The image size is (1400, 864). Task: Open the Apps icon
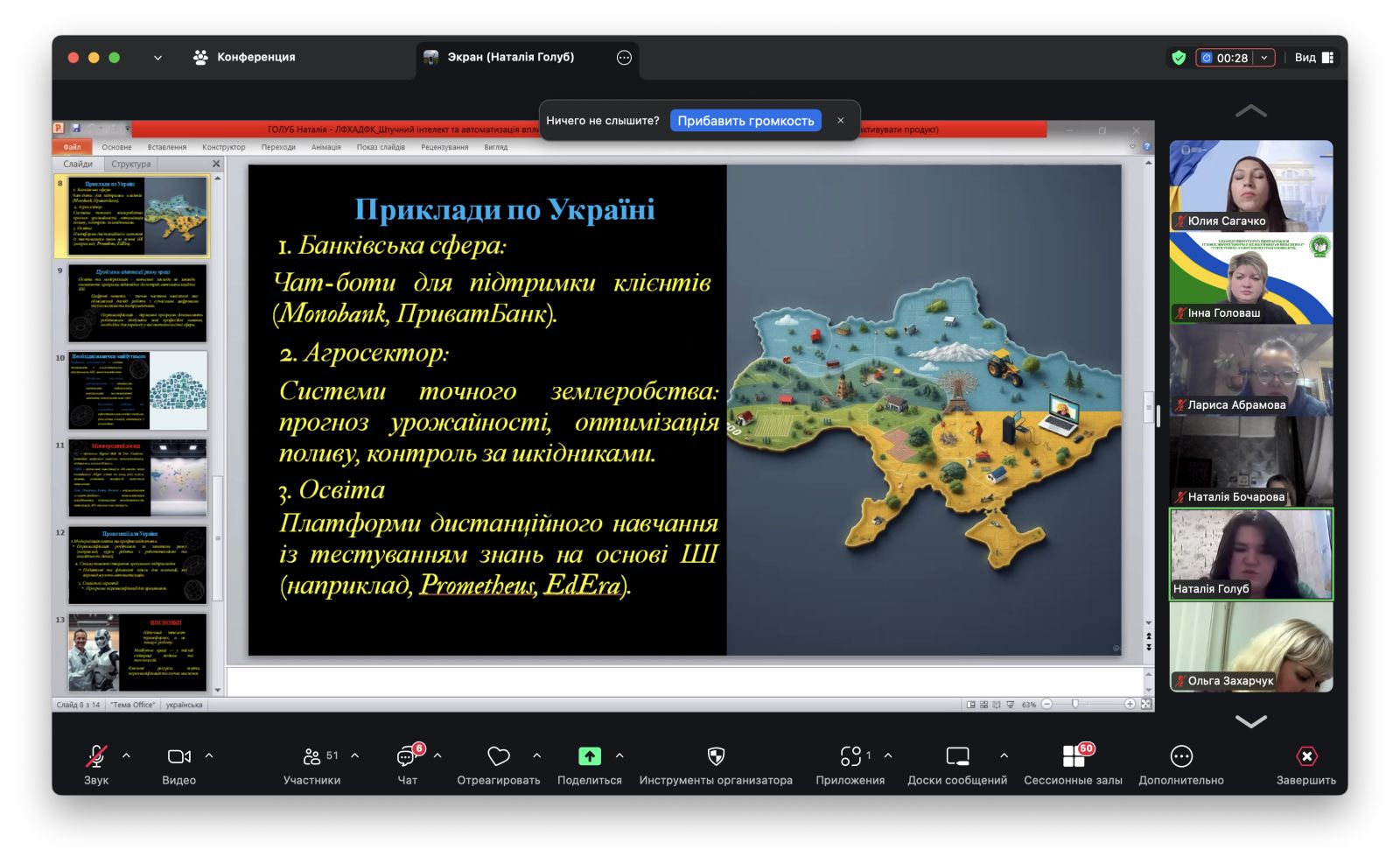(850, 756)
